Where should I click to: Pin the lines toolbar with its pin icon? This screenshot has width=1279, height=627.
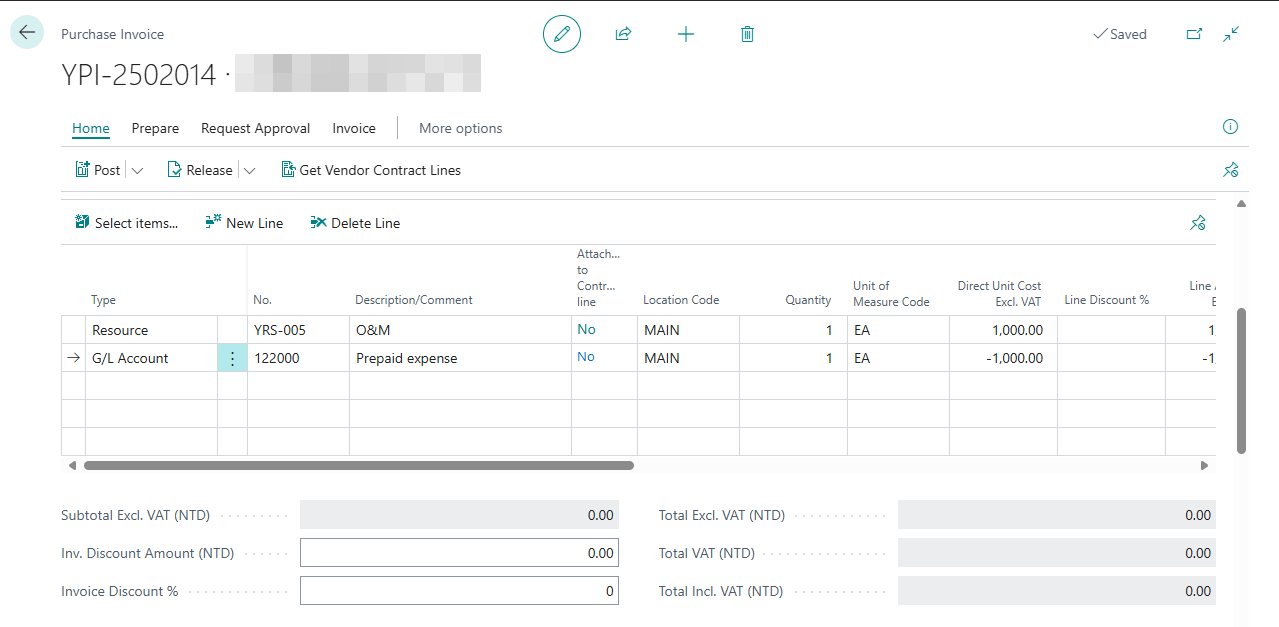tap(1198, 223)
